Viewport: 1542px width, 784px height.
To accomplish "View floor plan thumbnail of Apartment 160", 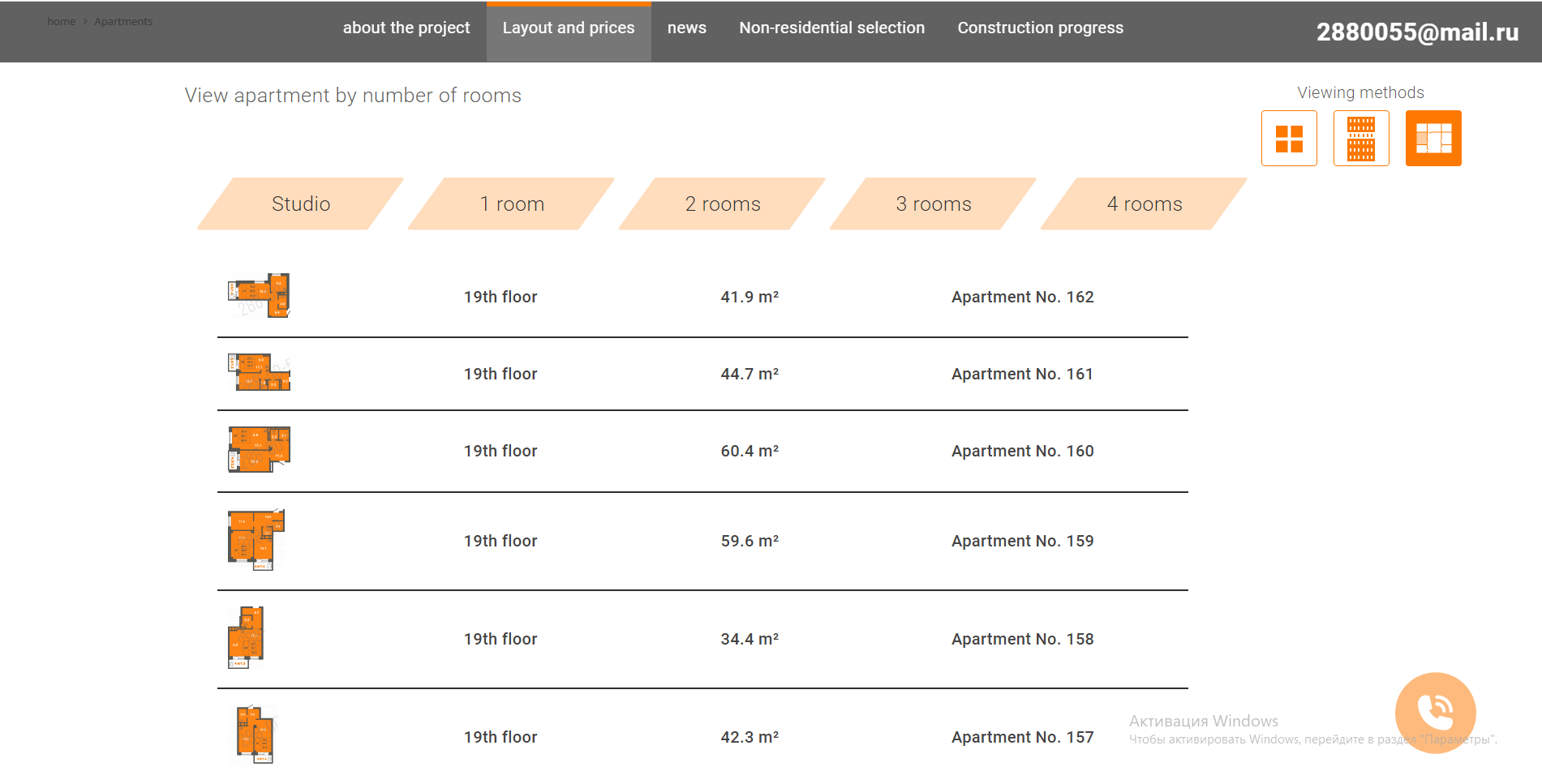I will pos(259,449).
